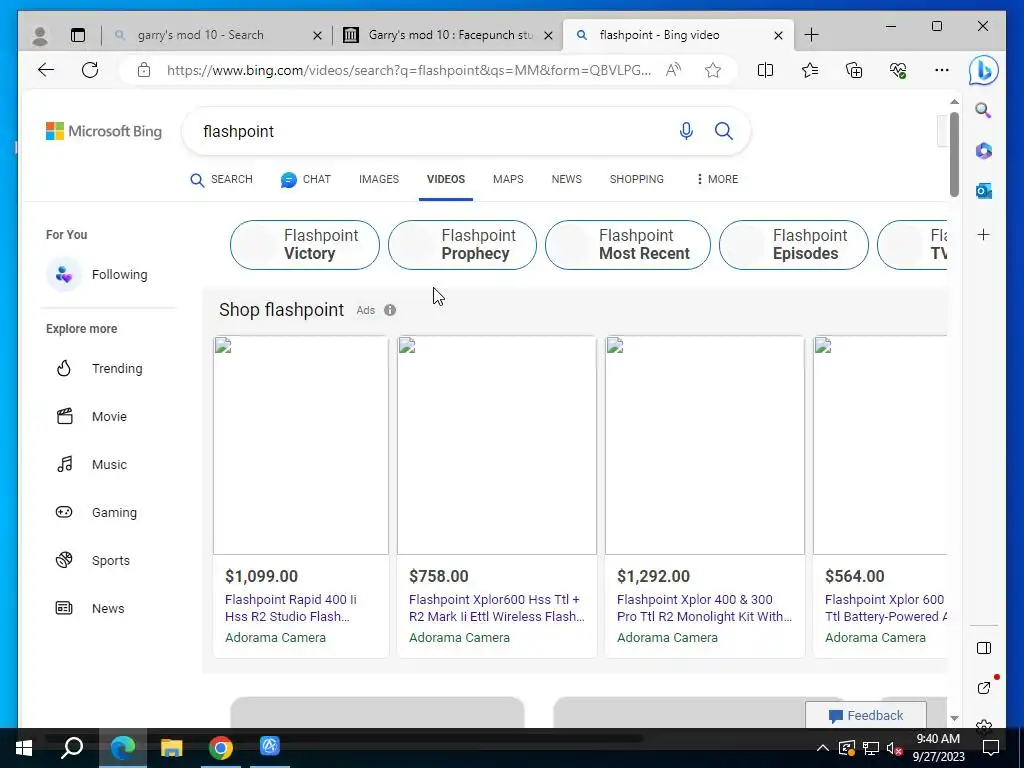Open Windows Start menu

pos(24,747)
